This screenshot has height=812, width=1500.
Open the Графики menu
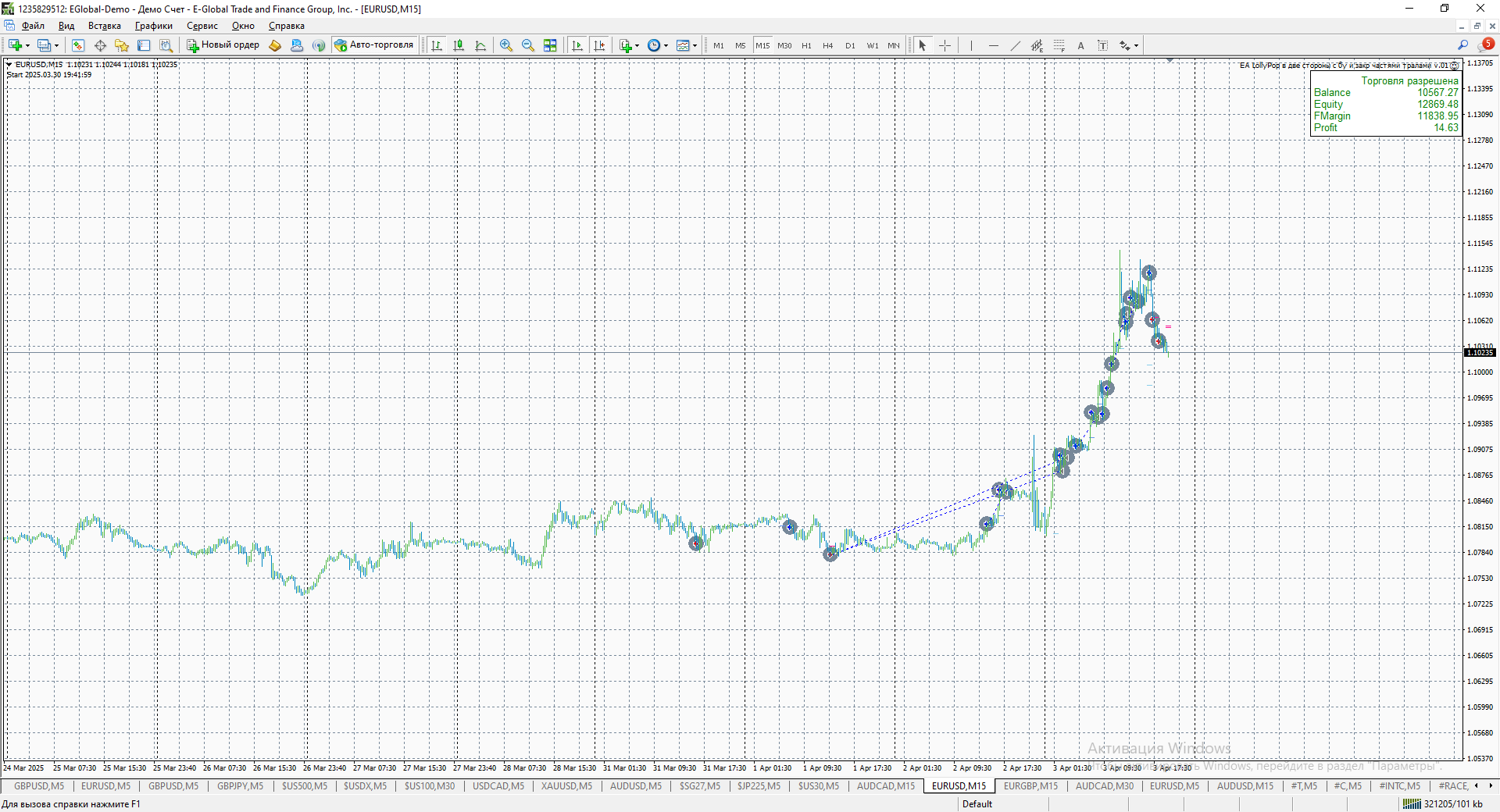pos(154,26)
